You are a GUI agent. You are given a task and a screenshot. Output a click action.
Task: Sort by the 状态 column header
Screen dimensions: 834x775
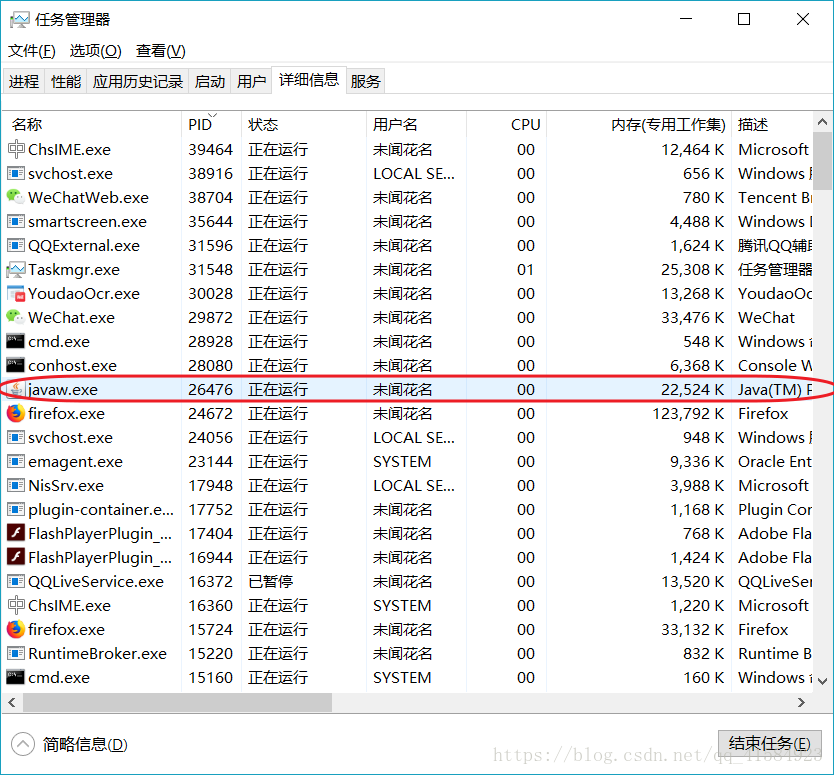point(304,124)
